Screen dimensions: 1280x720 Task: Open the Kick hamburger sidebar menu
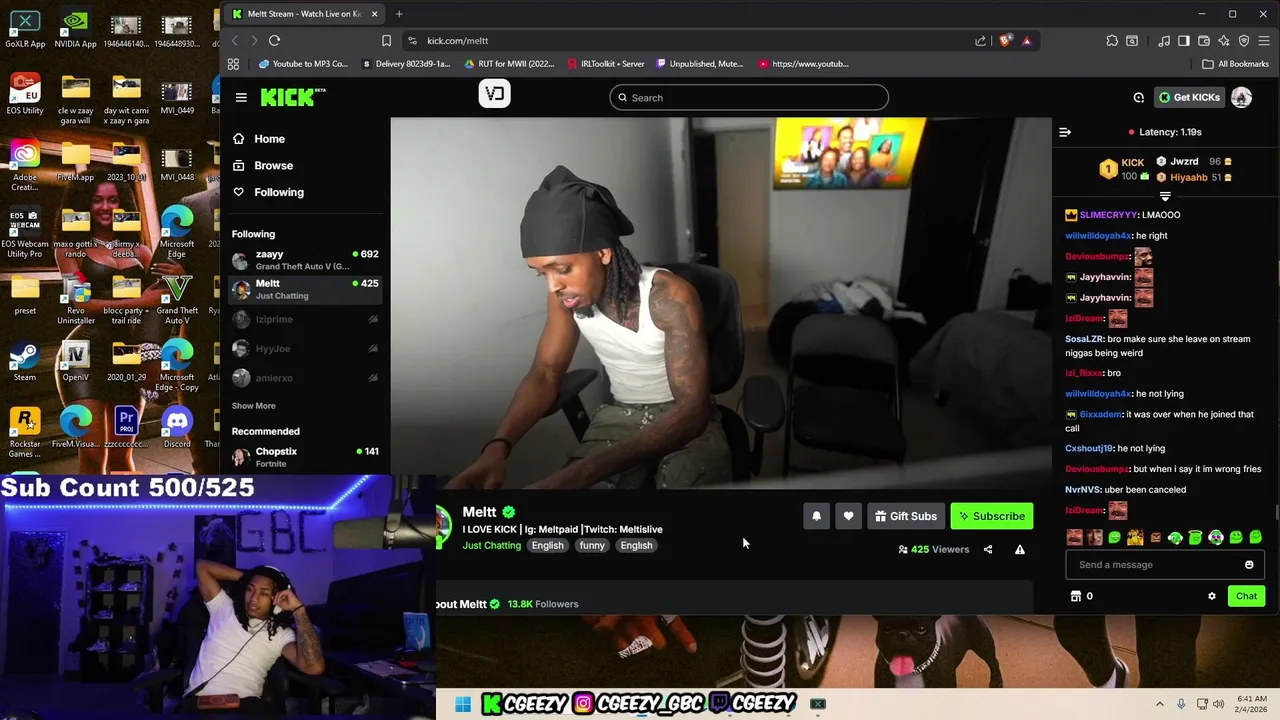(241, 97)
